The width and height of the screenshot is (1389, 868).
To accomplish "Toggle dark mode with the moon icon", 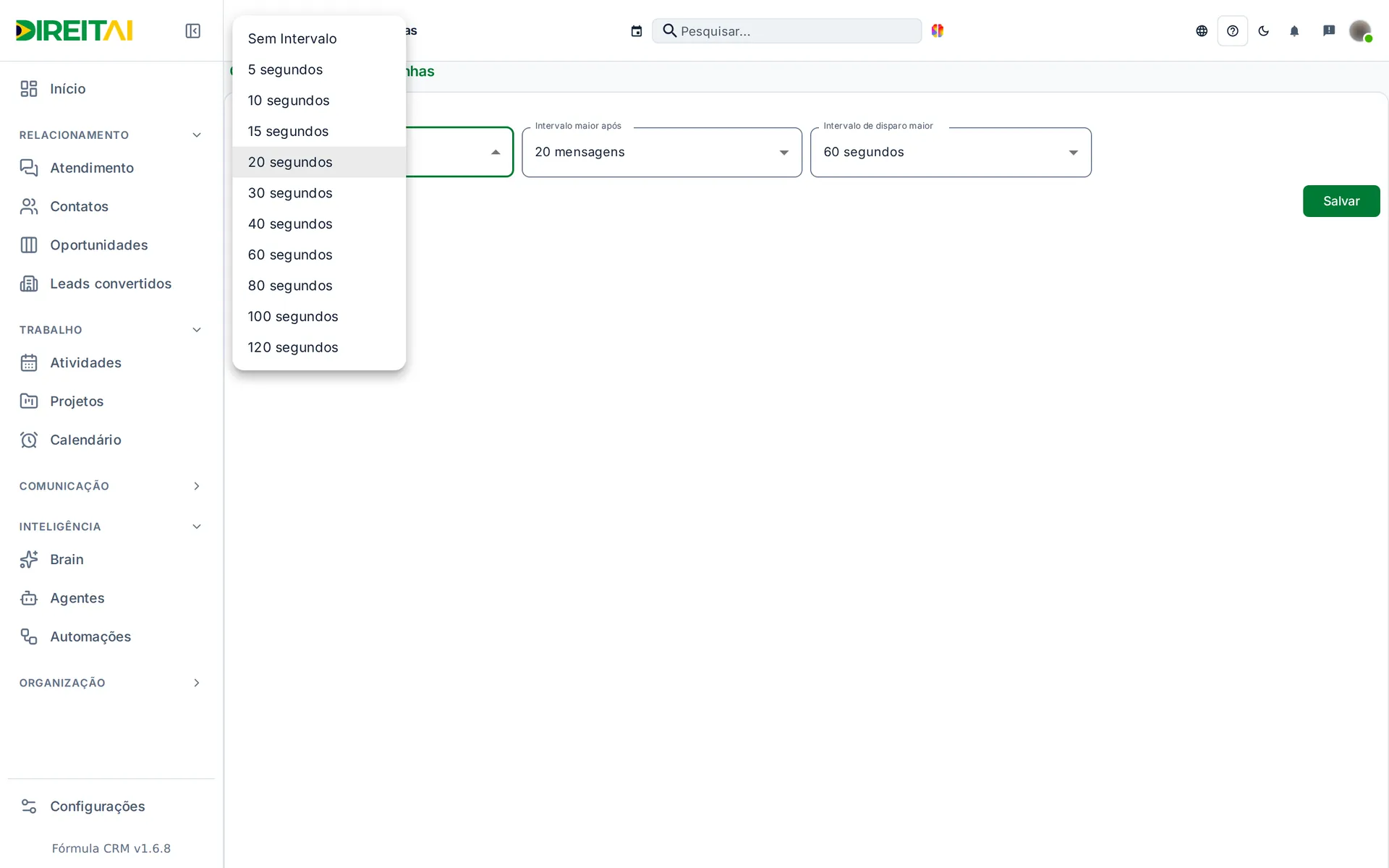I will (1264, 31).
